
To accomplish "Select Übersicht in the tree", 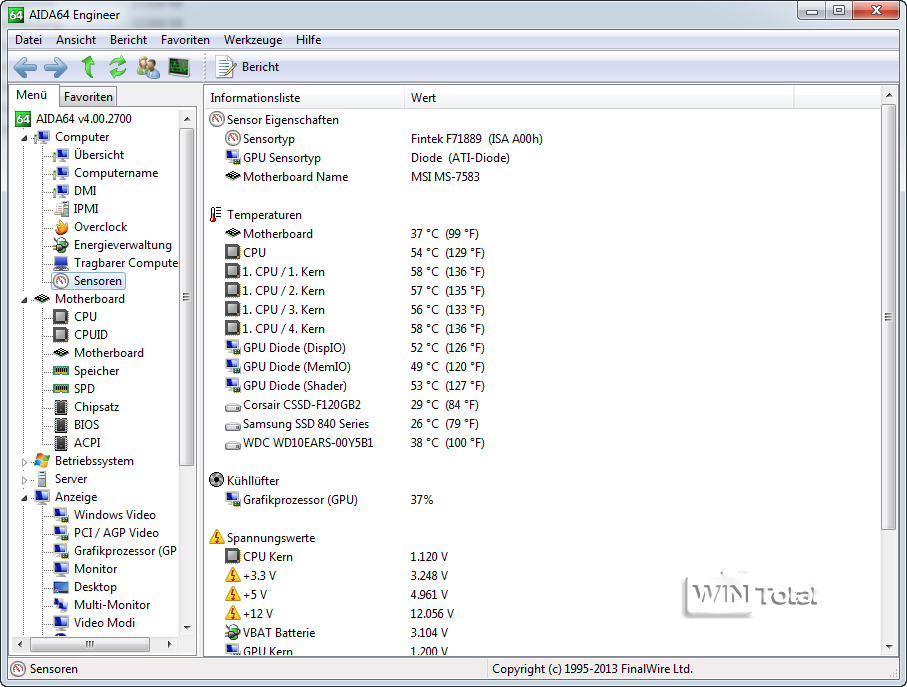I will tap(99, 155).
